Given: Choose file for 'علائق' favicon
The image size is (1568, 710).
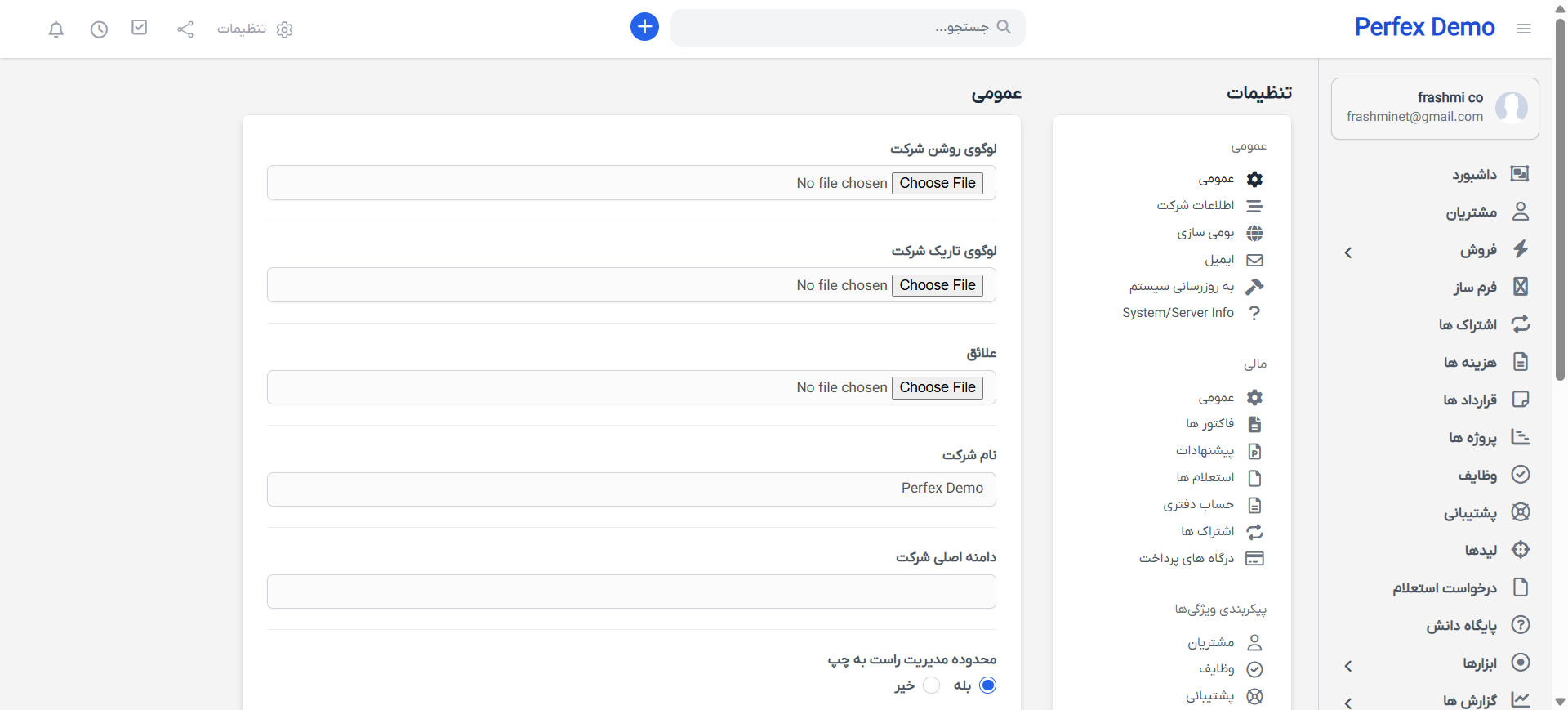Looking at the screenshot, I should tap(937, 387).
